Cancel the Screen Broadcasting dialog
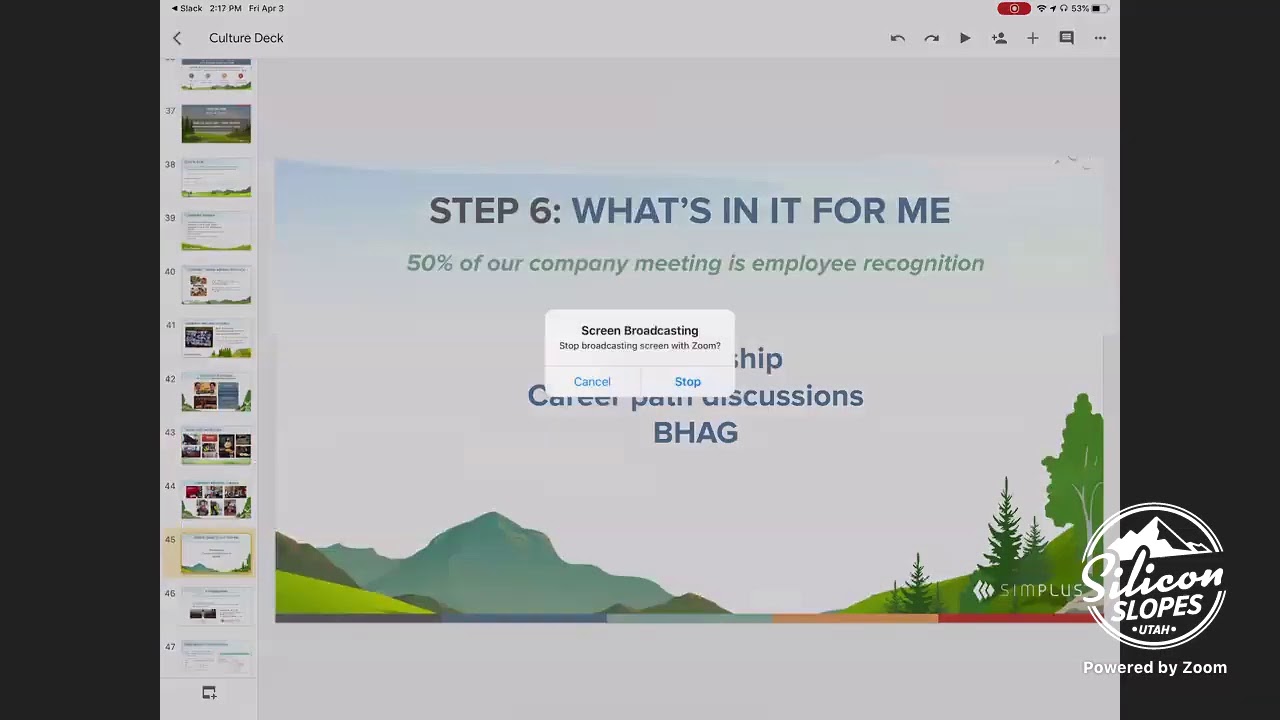Screen dimensions: 1280x720 [592, 381]
